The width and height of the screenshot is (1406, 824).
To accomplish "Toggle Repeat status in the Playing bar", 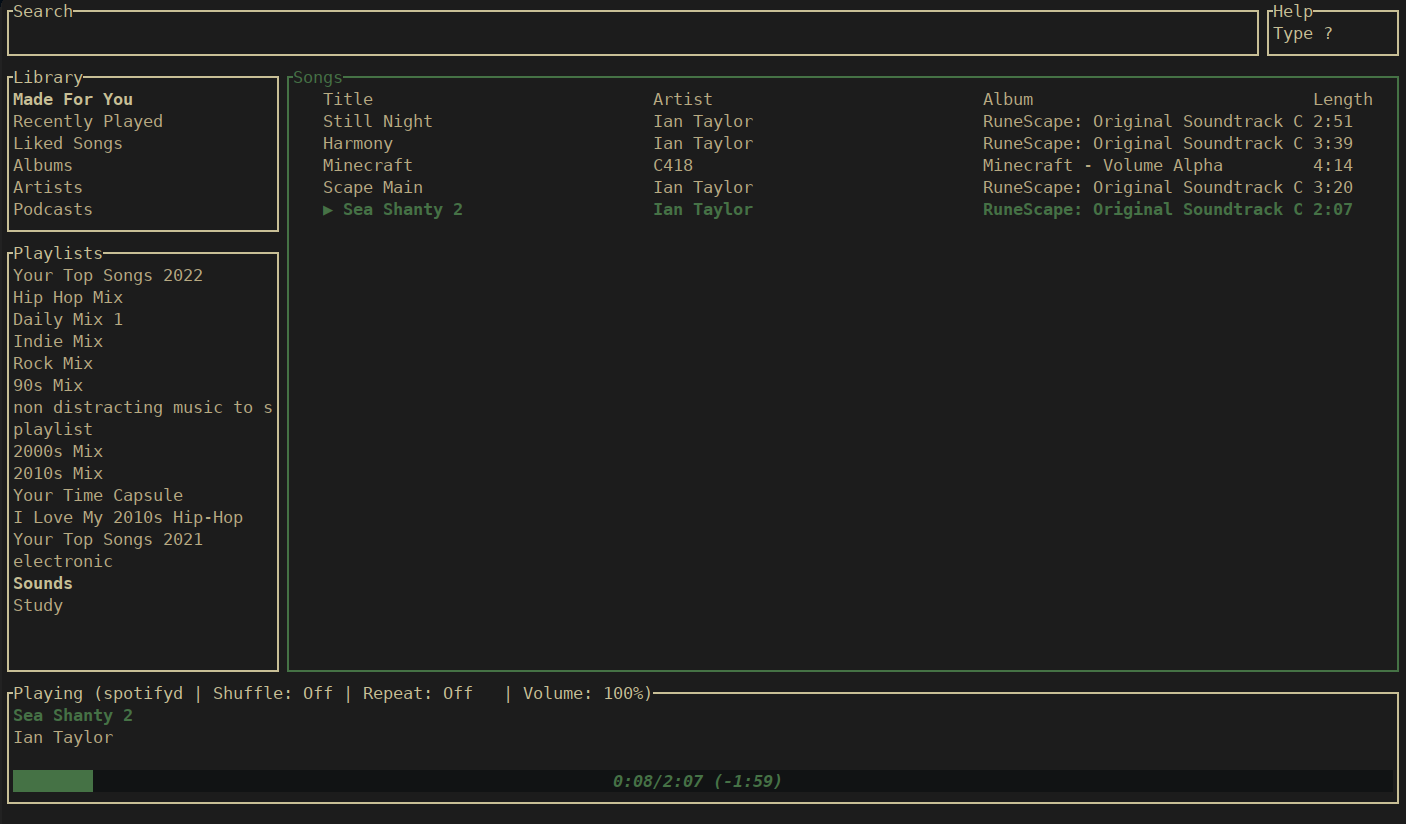I will (417, 693).
